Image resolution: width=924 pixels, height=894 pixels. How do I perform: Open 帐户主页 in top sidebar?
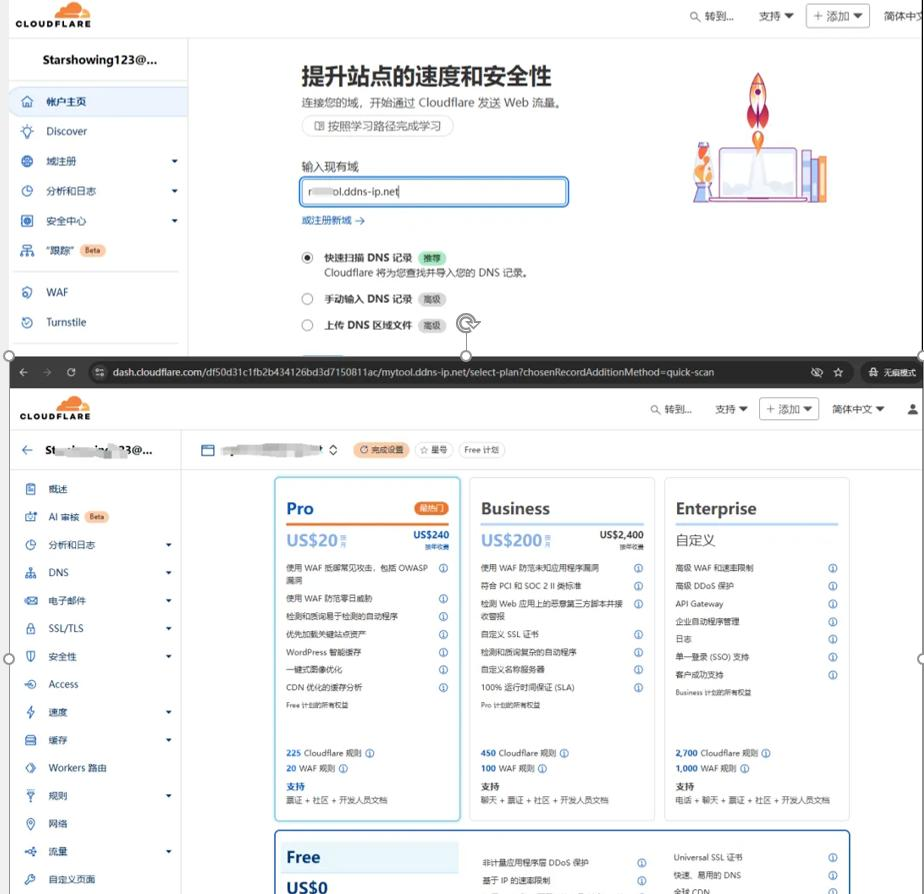pos(98,101)
